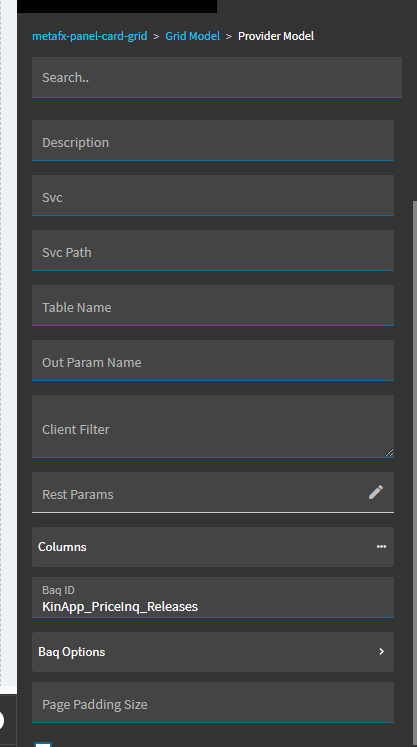
Task: Click into the Description field
Action: (213, 140)
